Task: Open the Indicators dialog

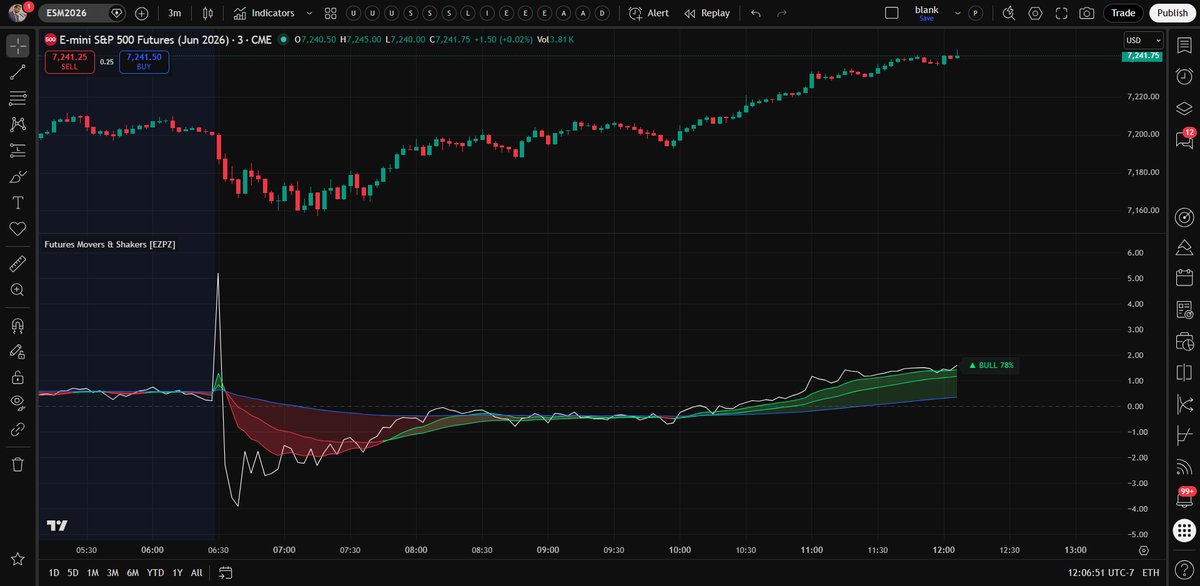Action: 264,13
